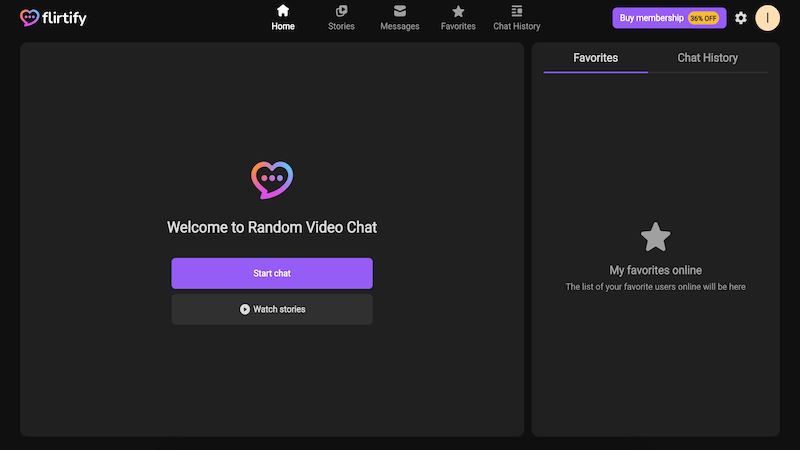This screenshot has height=450, width=800.
Task: Click the 36% OFF discount badge
Action: tap(703, 18)
